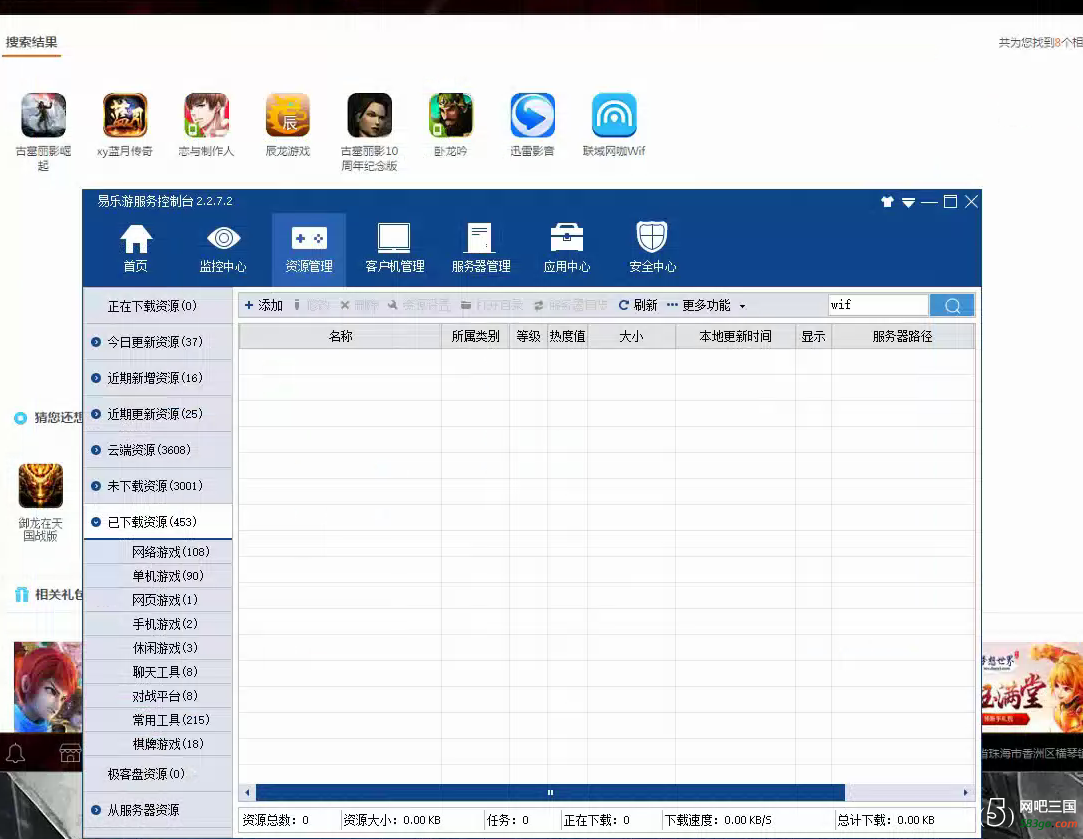
Task: Click the 添加 add button
Action: point(264,305)
